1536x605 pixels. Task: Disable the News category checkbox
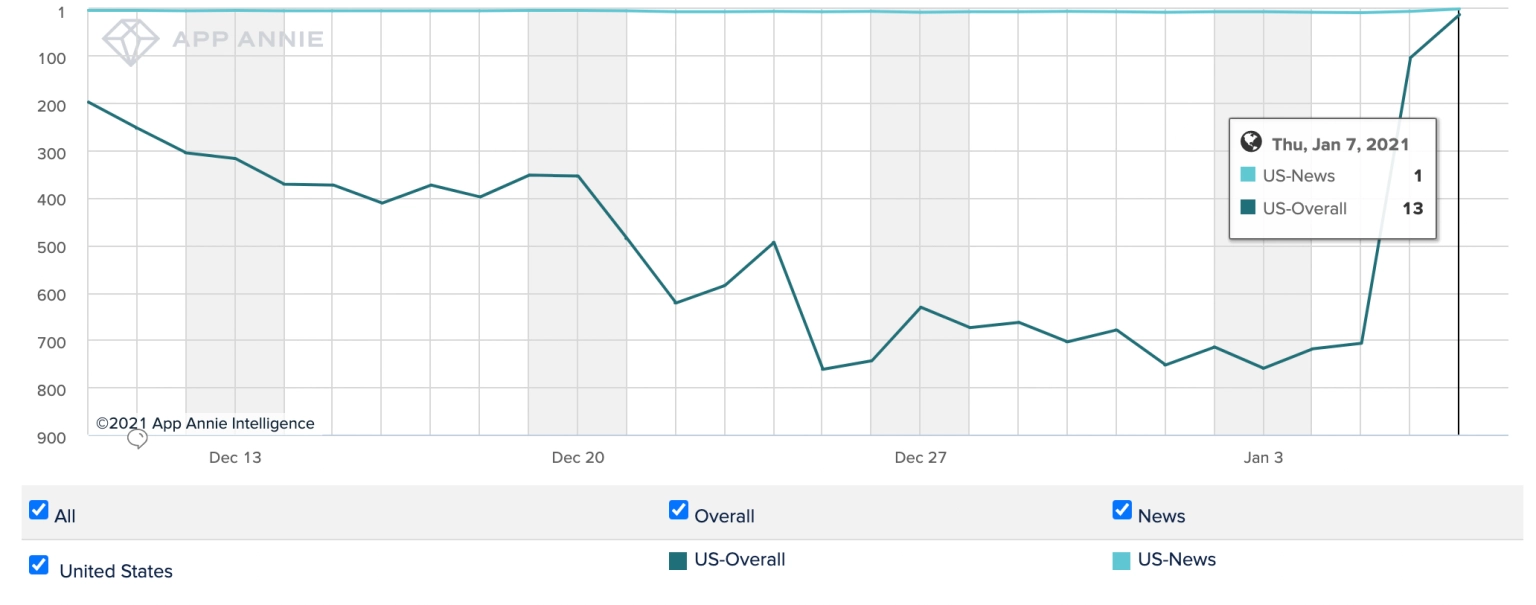(x=1122, y=510)
